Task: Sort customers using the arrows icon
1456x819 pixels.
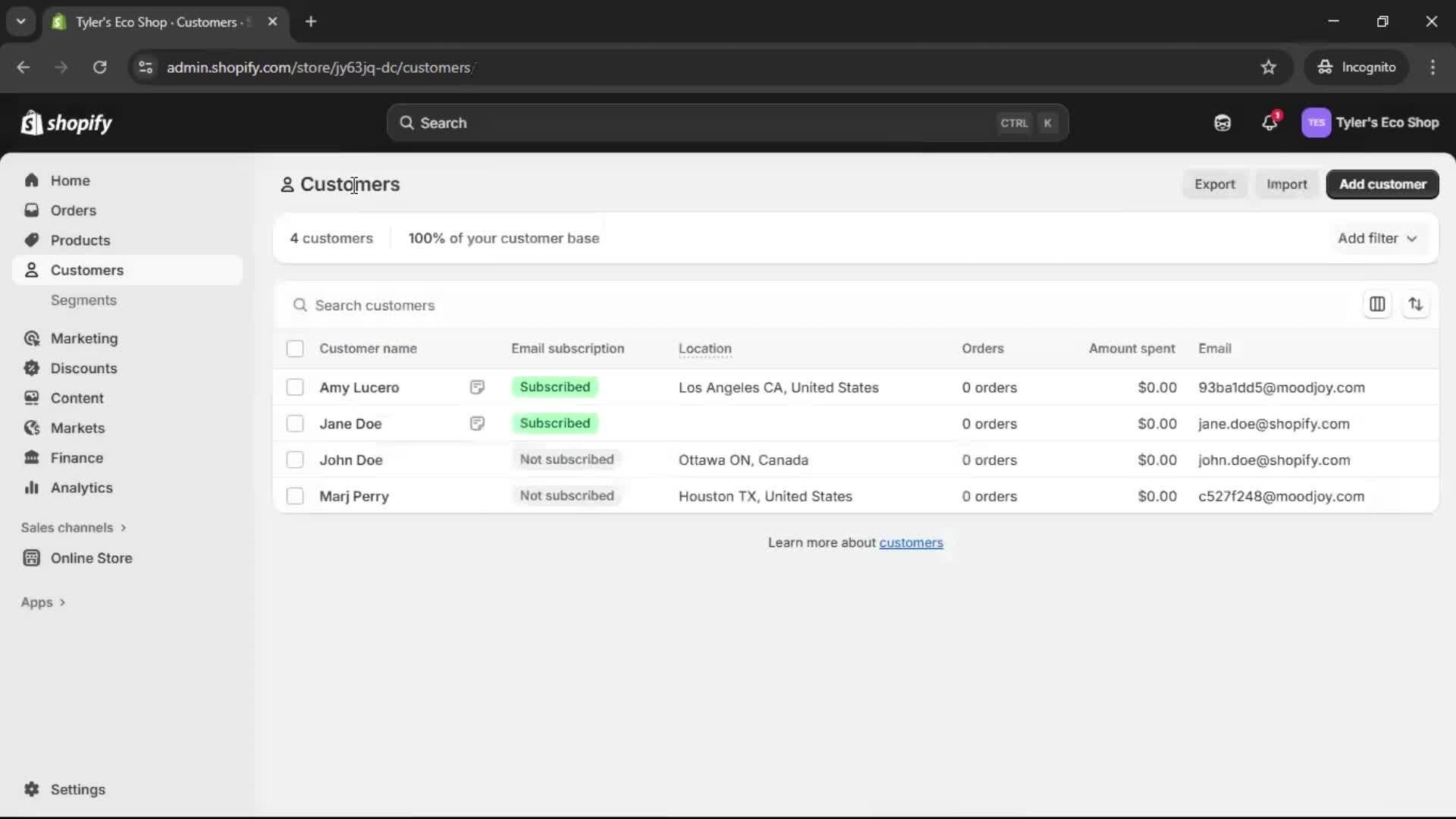Action: [1417, 304]
